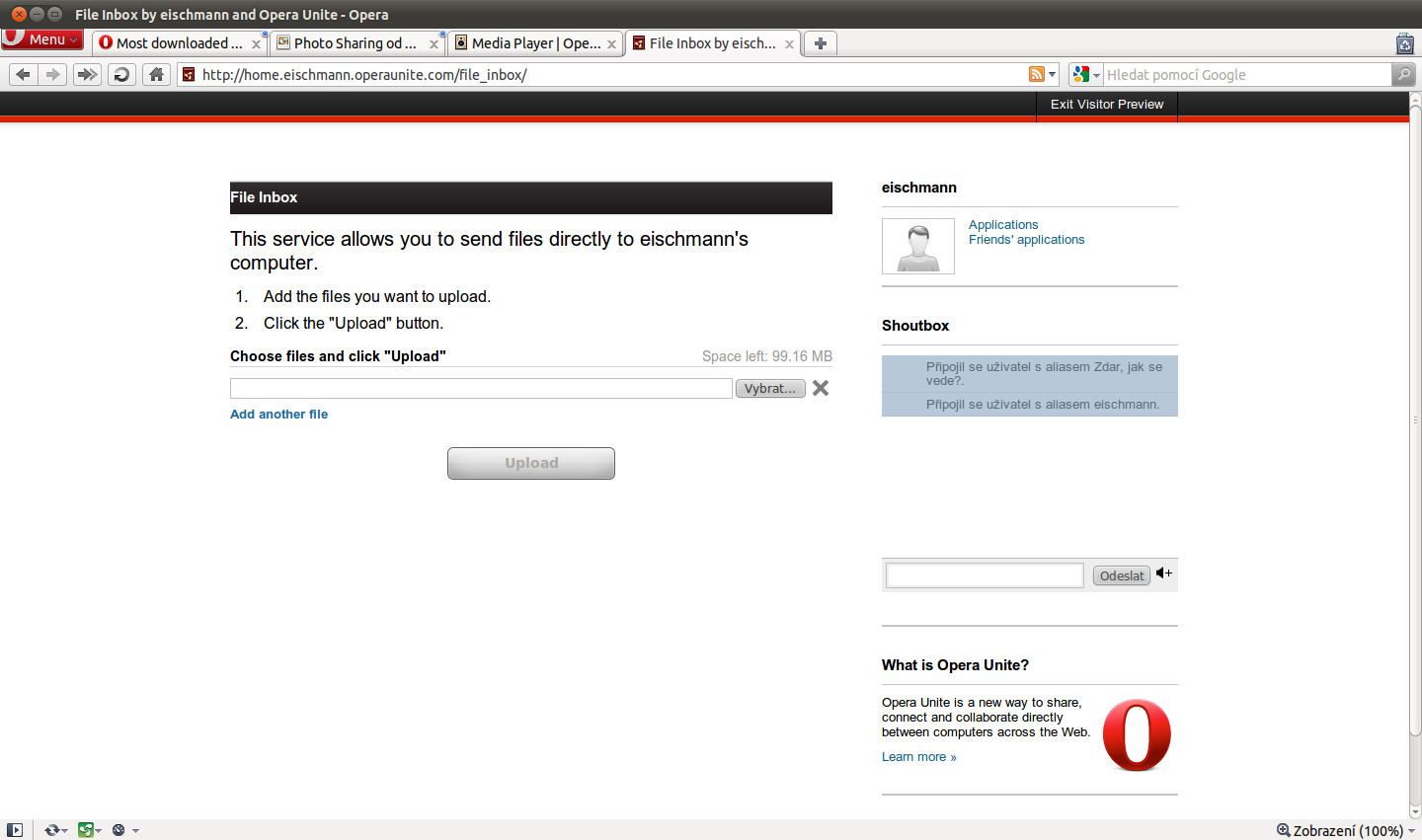Click the scrollbar down arrow

click(1415, 812)
